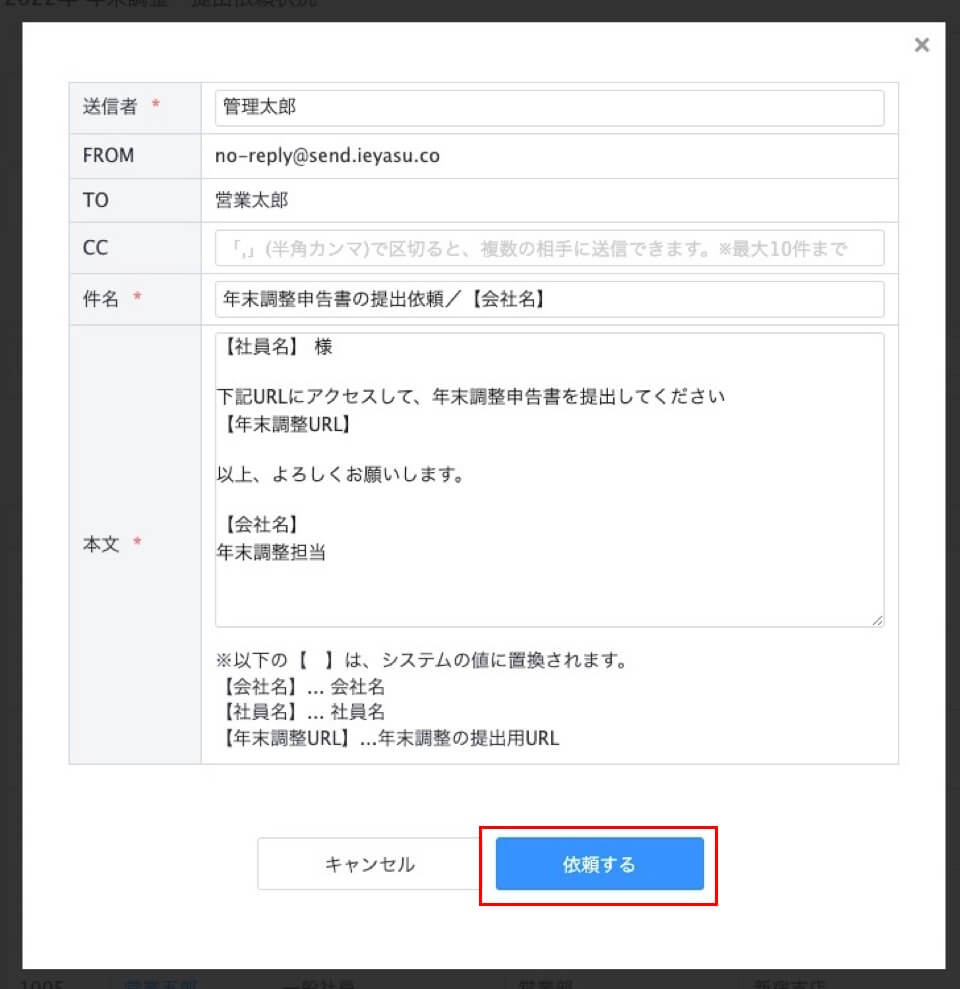Place cursor on 年末調整担当 signature line

tap(271, 550)
